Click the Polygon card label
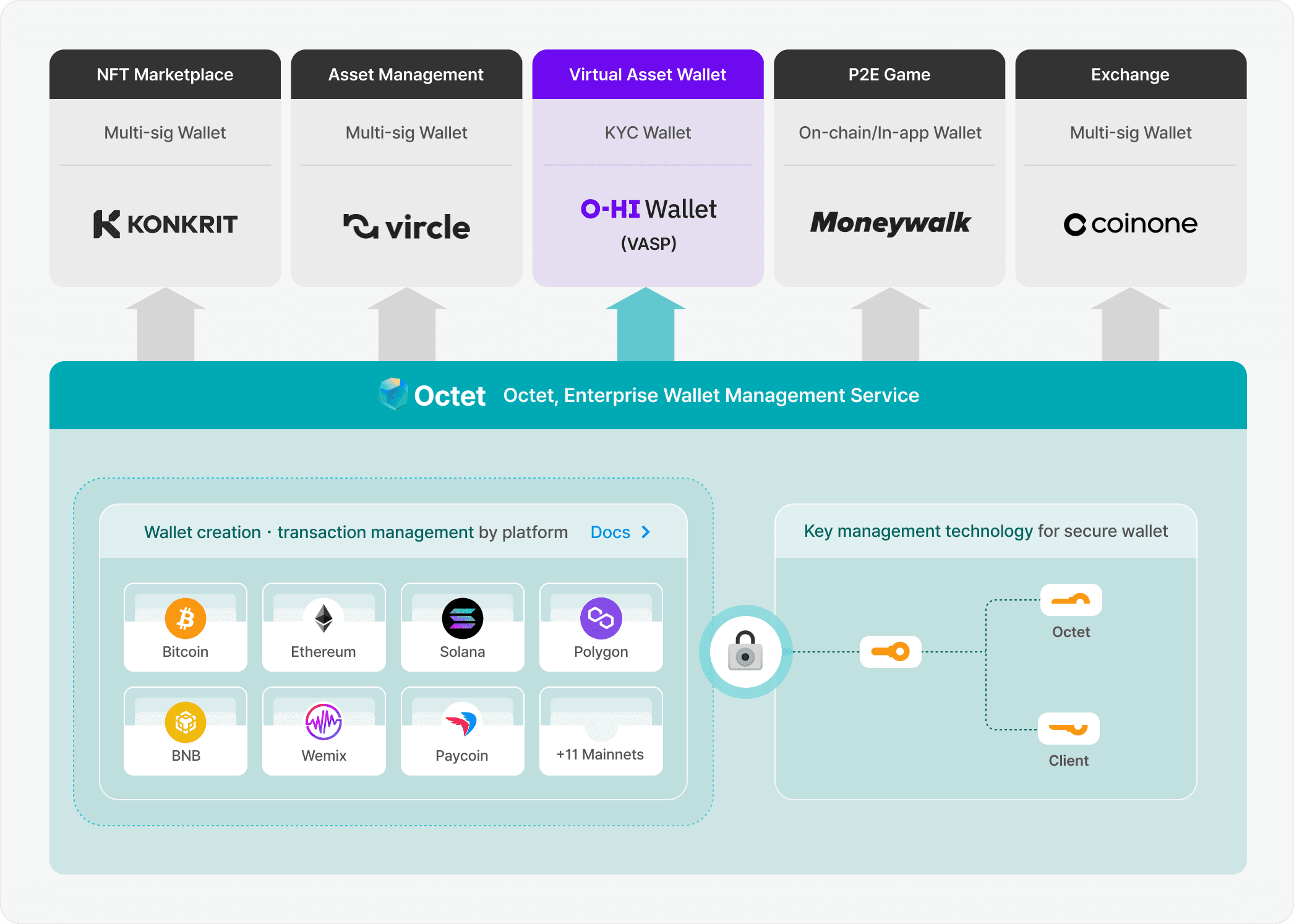 click(x=601, y=652)
